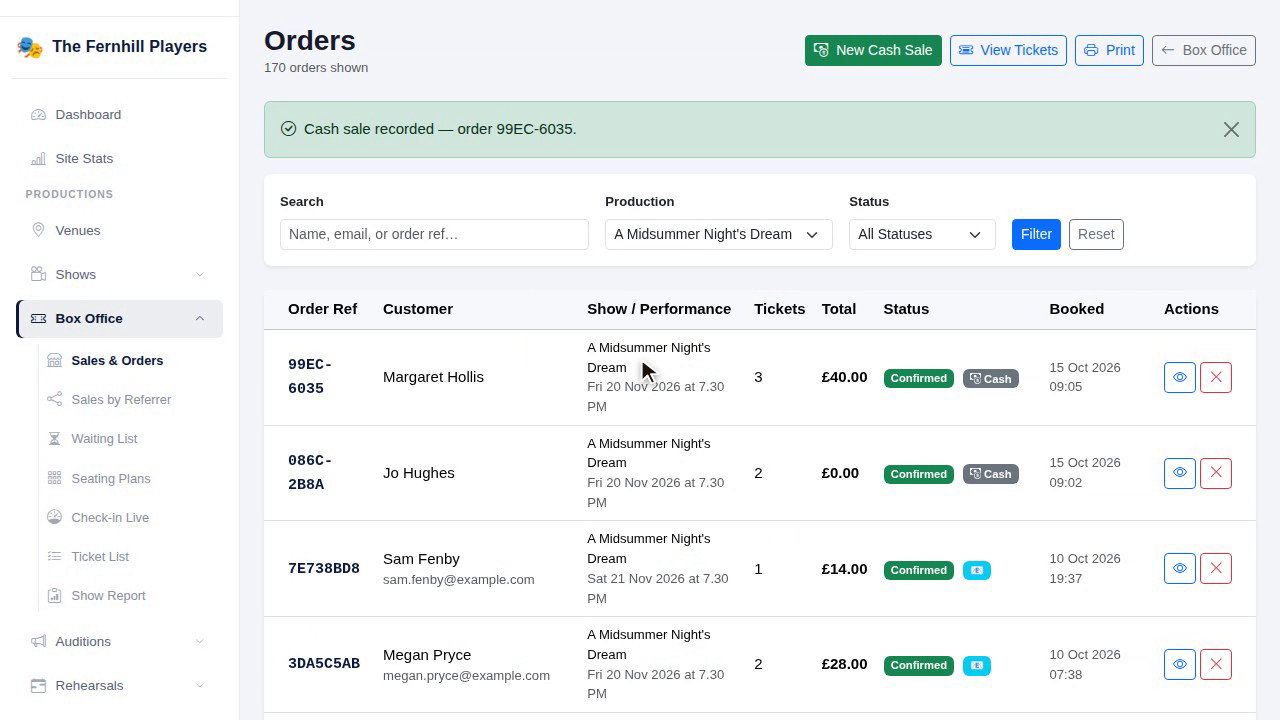Expand the Shows sidebar section
Viewport: 1280px width, 720px height.
[x=119, y=275]
